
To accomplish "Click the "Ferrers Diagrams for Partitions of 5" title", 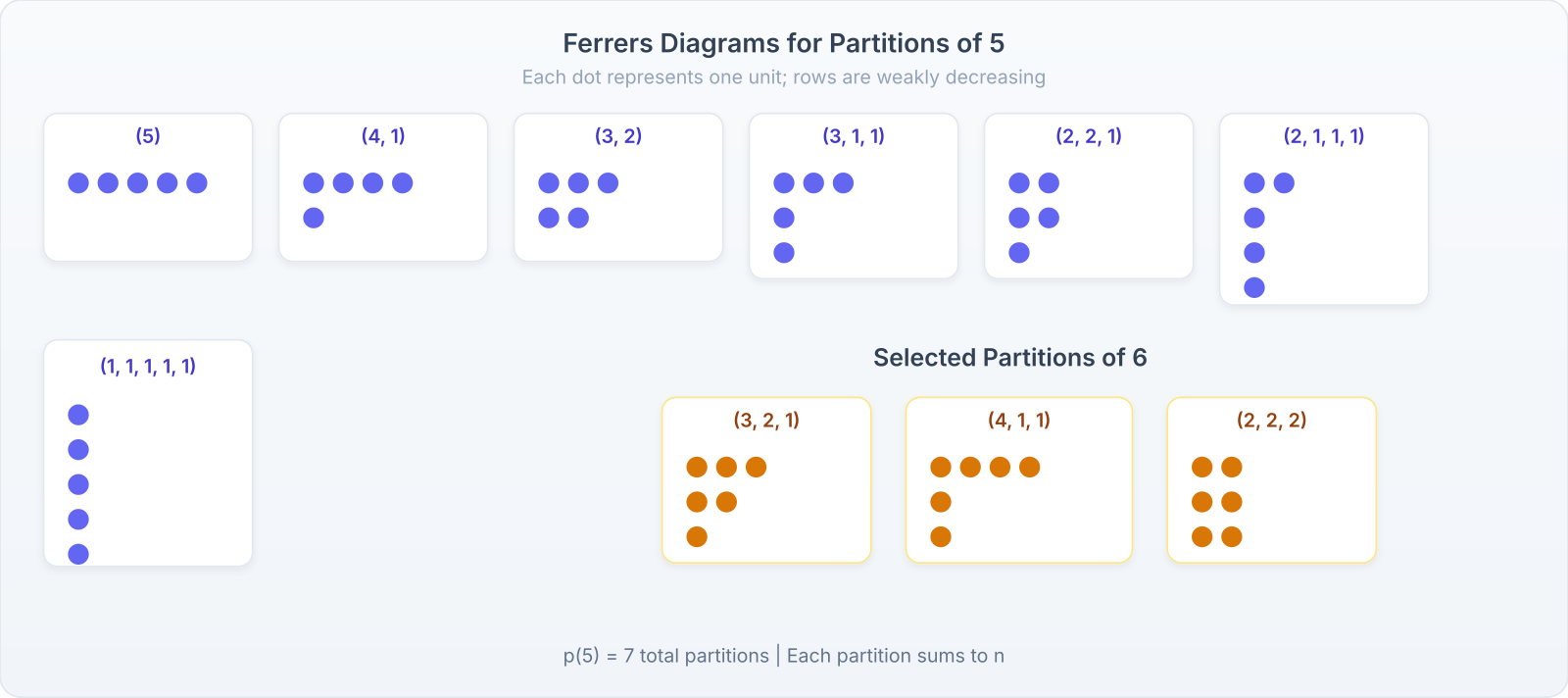I will pyautogui.click(x=783, y=43).
